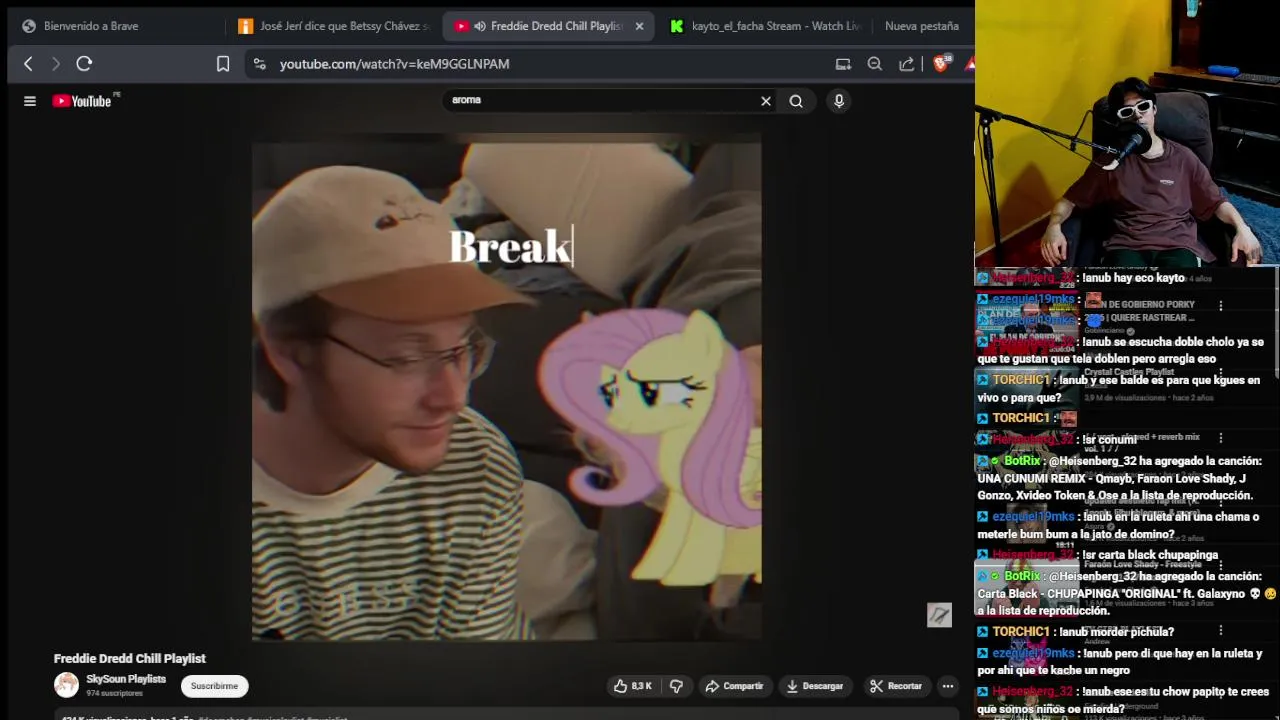Screen dimensions: 1280x720
Task: Click the Descargar download button
Action: point(815,686)
